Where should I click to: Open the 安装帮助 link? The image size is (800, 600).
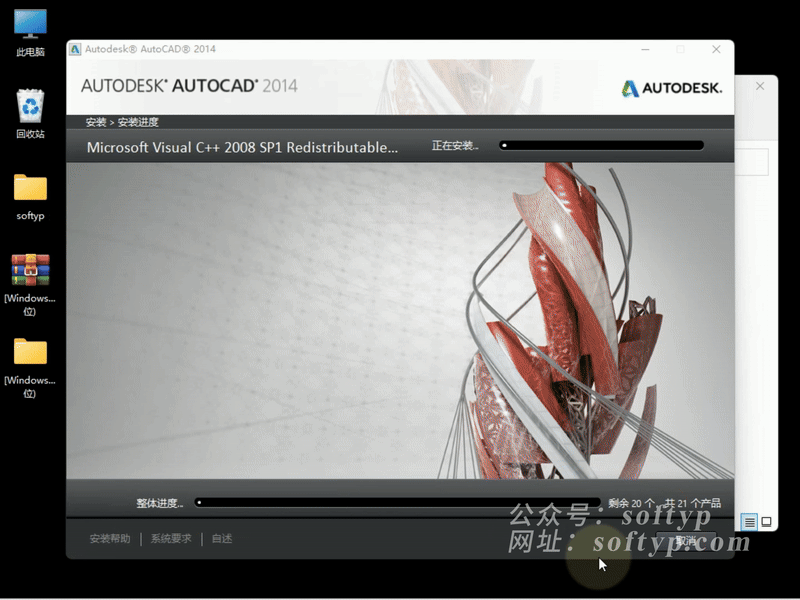point(110,539)
